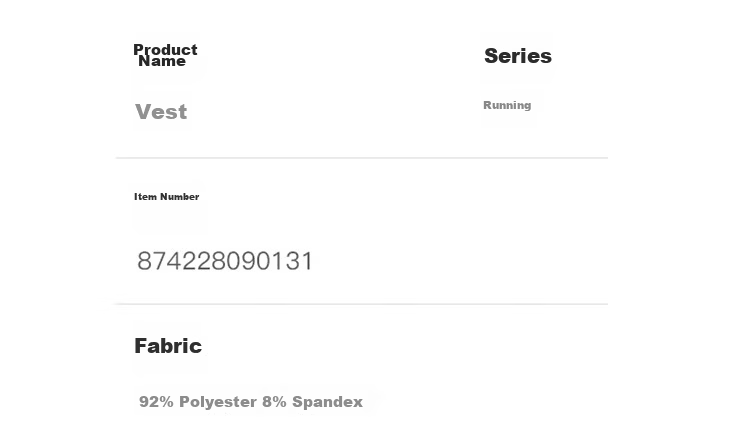Select the Vest product name value
Screen dimensions: 750x426
161,112
